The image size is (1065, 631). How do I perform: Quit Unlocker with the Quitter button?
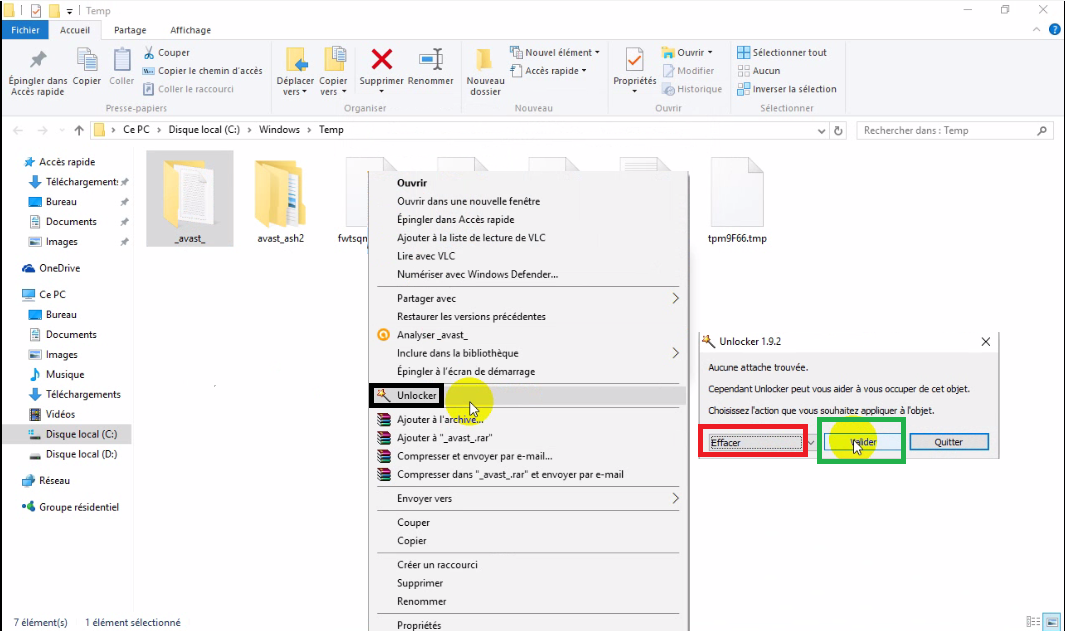click(948, 441)
